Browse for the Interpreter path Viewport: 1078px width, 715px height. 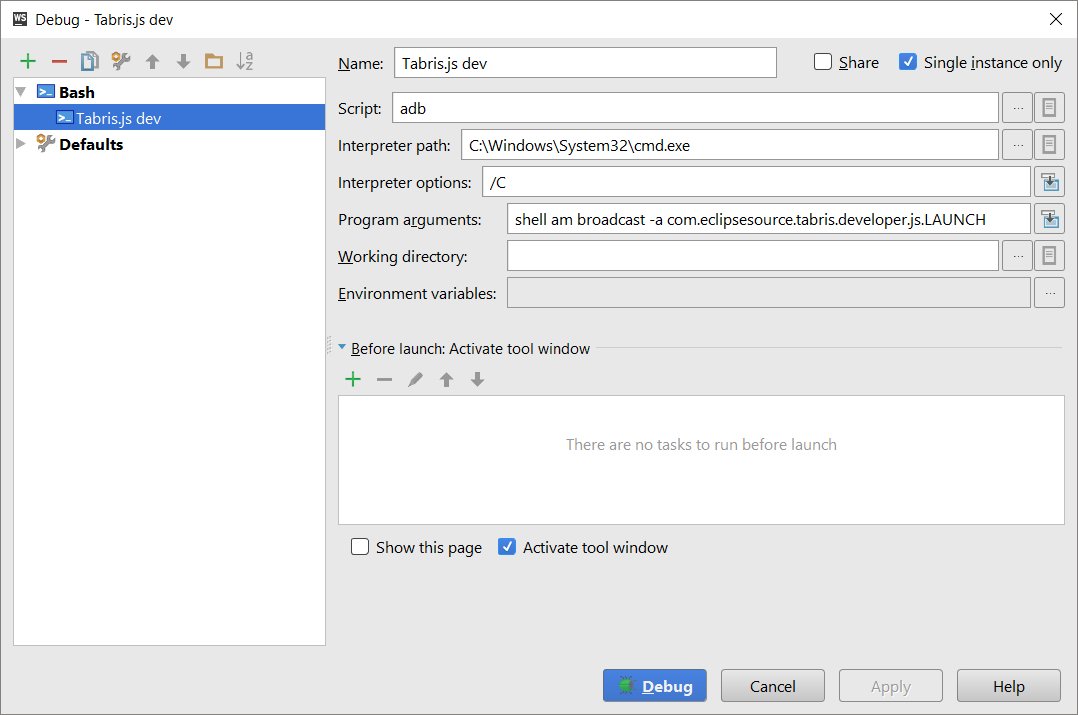tap(1018, 145)
